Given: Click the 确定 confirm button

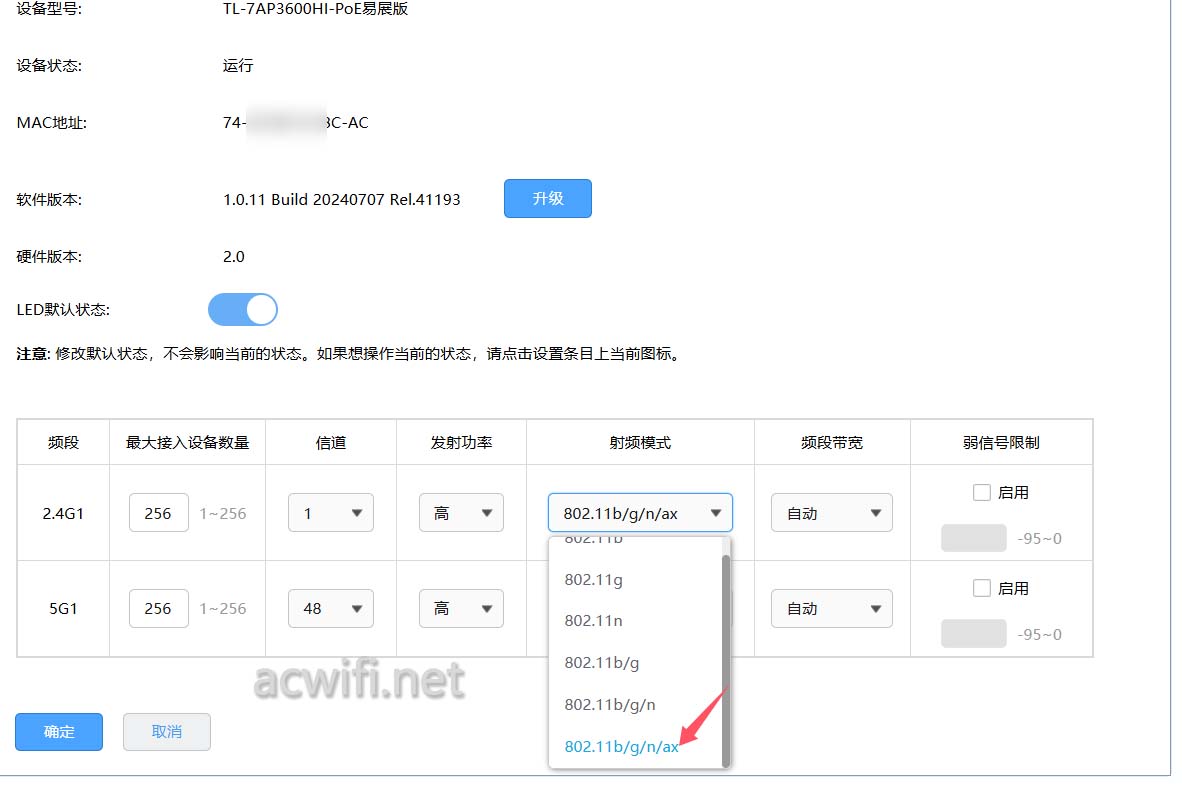Looking at the screenshot, I should pos(59,731).
